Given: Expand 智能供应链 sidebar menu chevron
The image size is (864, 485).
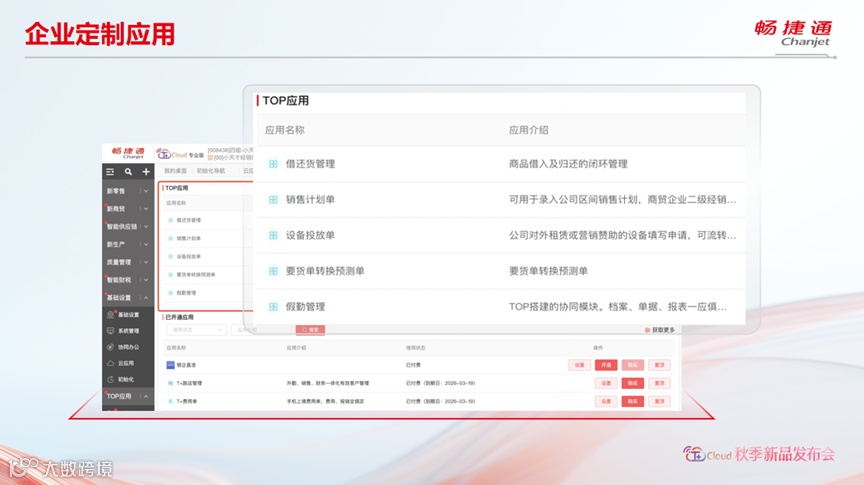Looking at the screenshot, I should [146, 227].
